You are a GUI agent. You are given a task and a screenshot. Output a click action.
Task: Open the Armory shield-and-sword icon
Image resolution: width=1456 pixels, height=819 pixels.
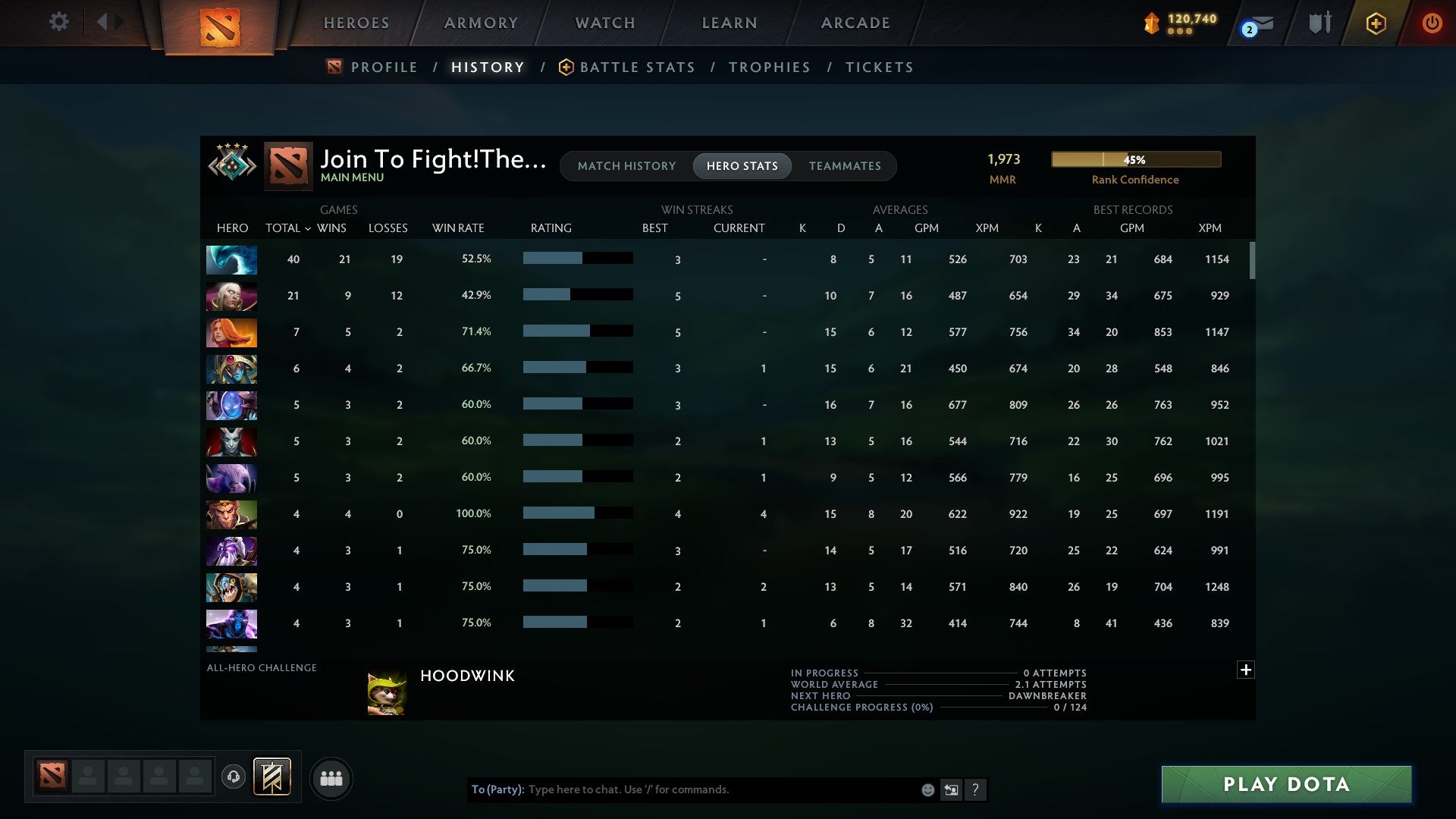[x=1319, y=23]
